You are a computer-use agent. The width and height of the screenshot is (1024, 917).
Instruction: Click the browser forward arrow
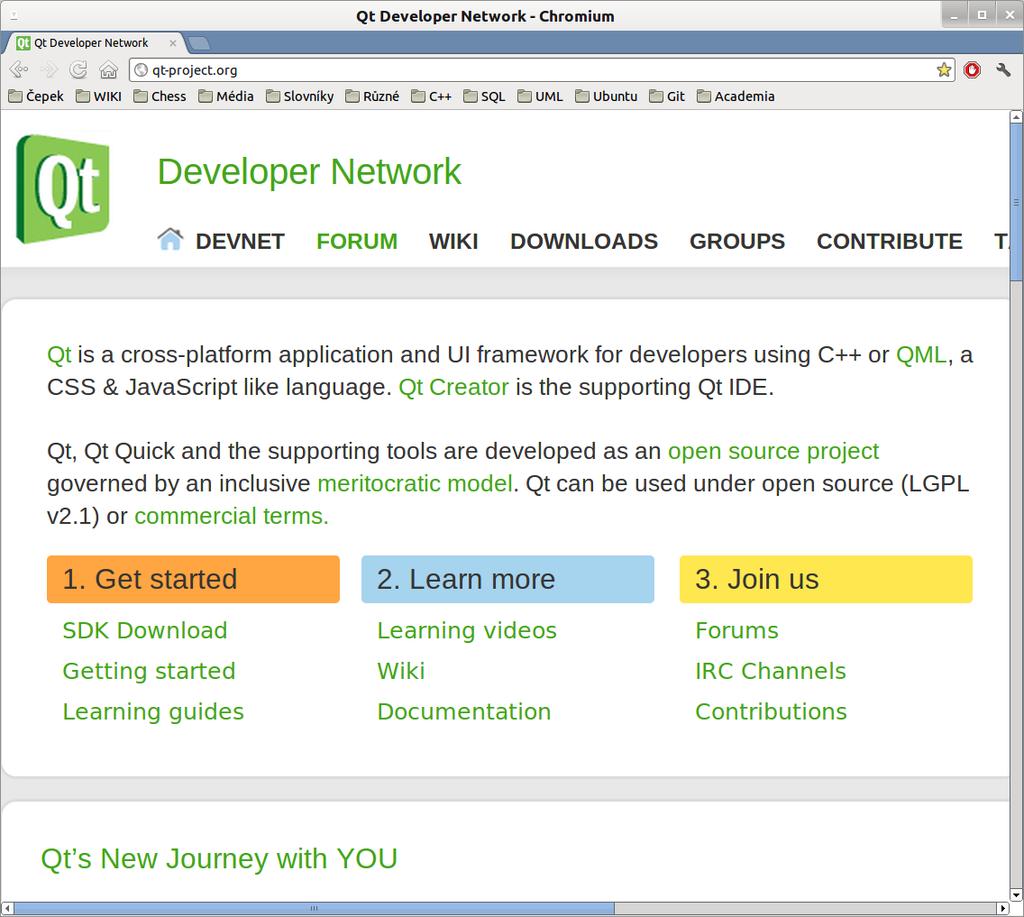[x=49, y=69]
